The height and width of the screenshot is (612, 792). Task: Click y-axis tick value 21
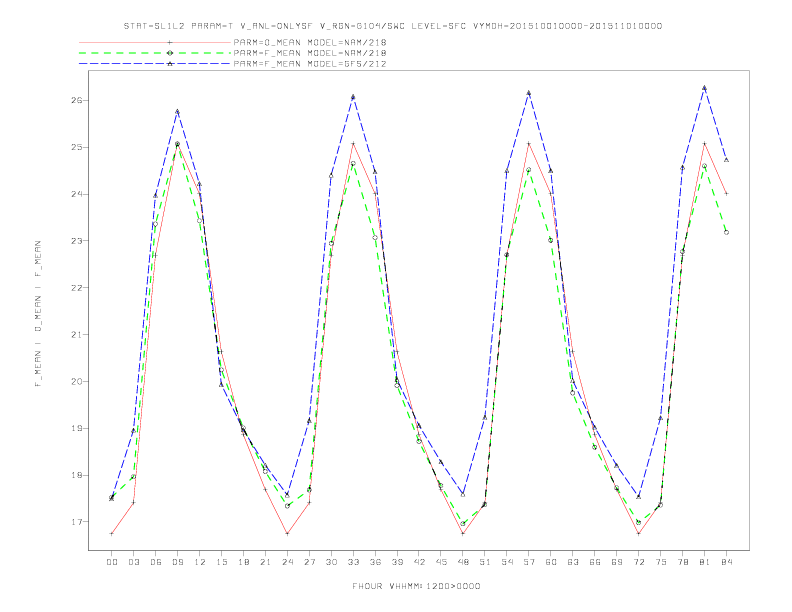pyautogui.click(x=77, y=335)
